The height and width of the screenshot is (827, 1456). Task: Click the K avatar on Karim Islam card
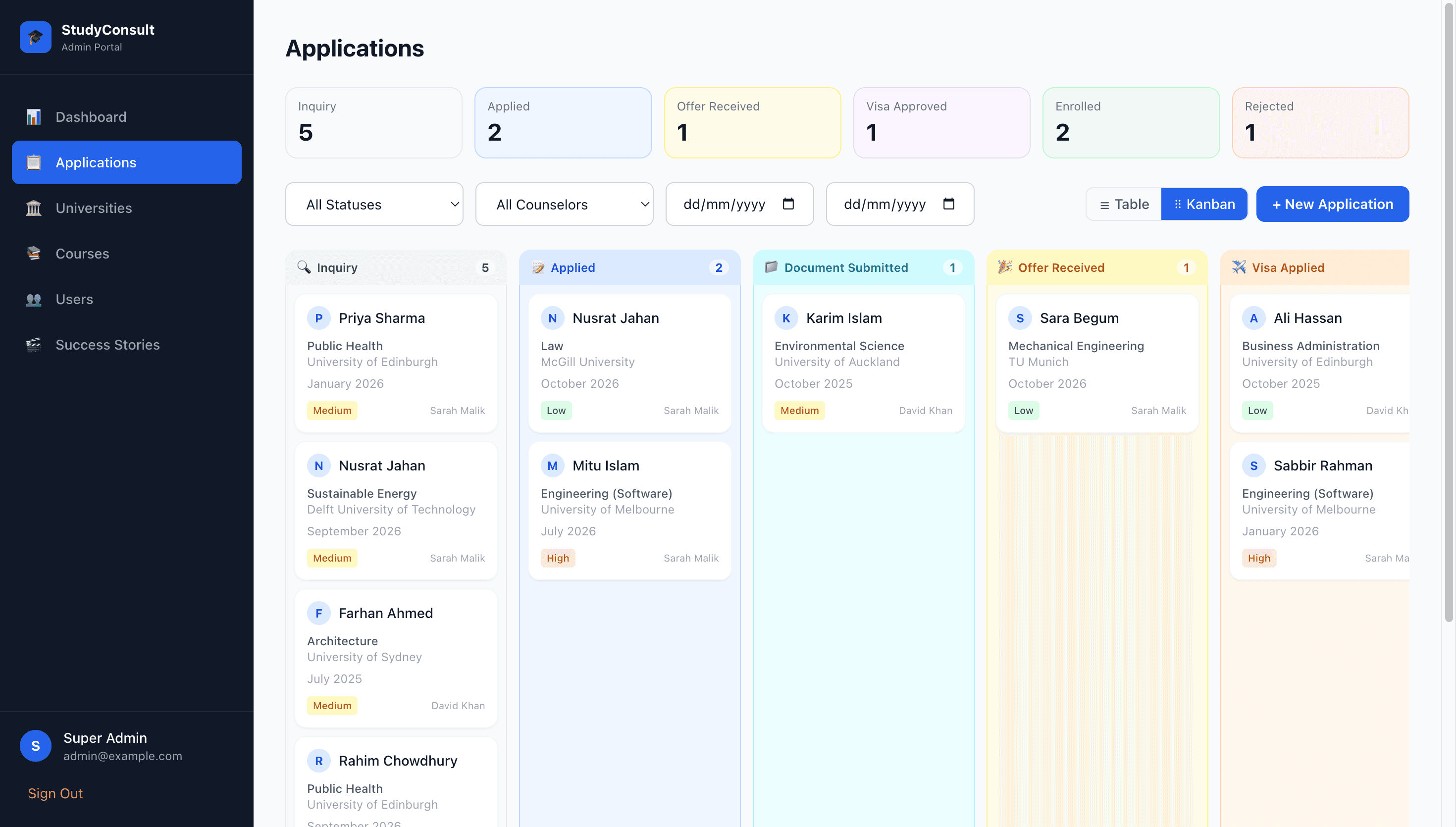(x=786, y=318)
